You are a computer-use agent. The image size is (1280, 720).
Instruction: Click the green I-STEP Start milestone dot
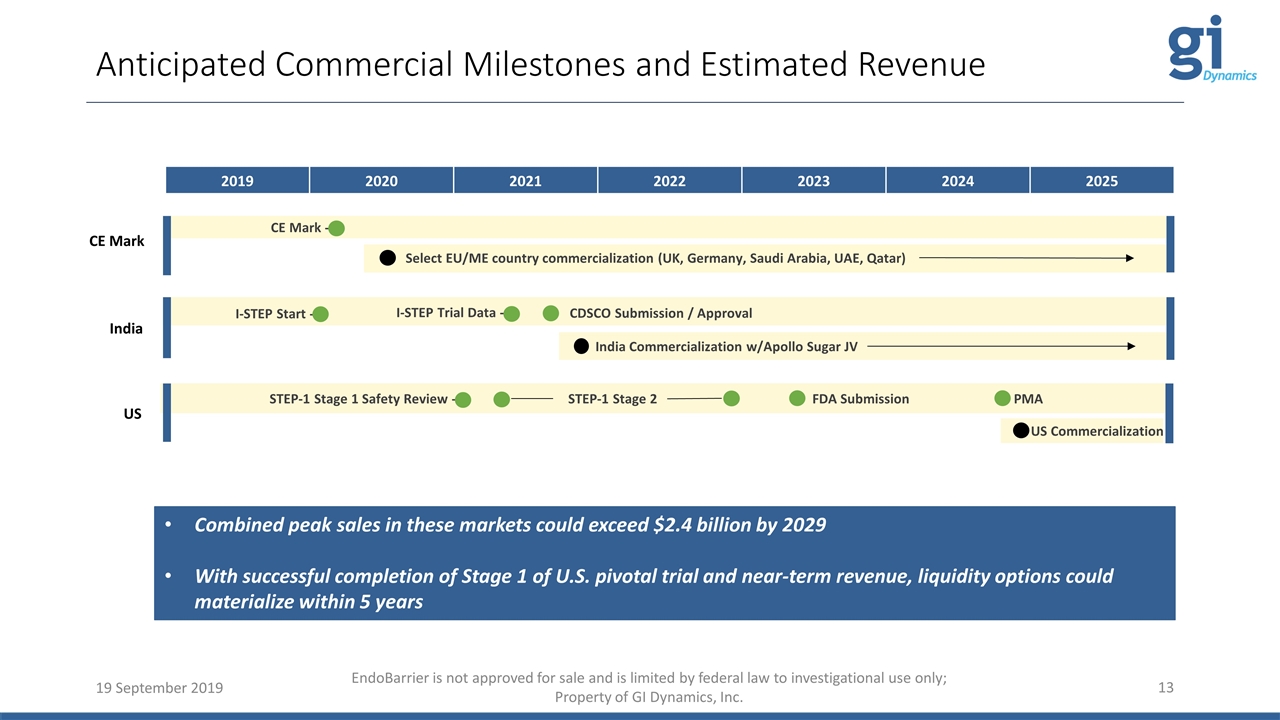[x=320, y=314]
